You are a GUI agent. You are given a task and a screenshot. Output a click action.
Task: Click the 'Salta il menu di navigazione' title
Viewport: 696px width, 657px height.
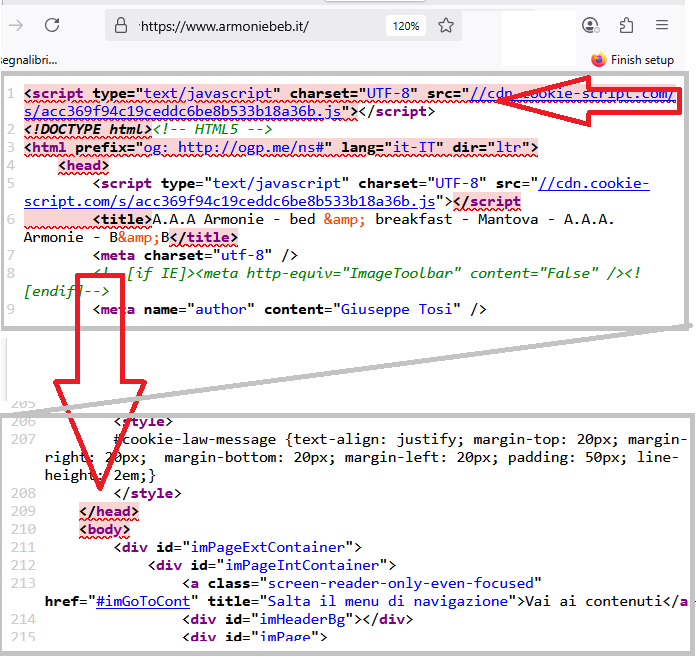(388, 602)
